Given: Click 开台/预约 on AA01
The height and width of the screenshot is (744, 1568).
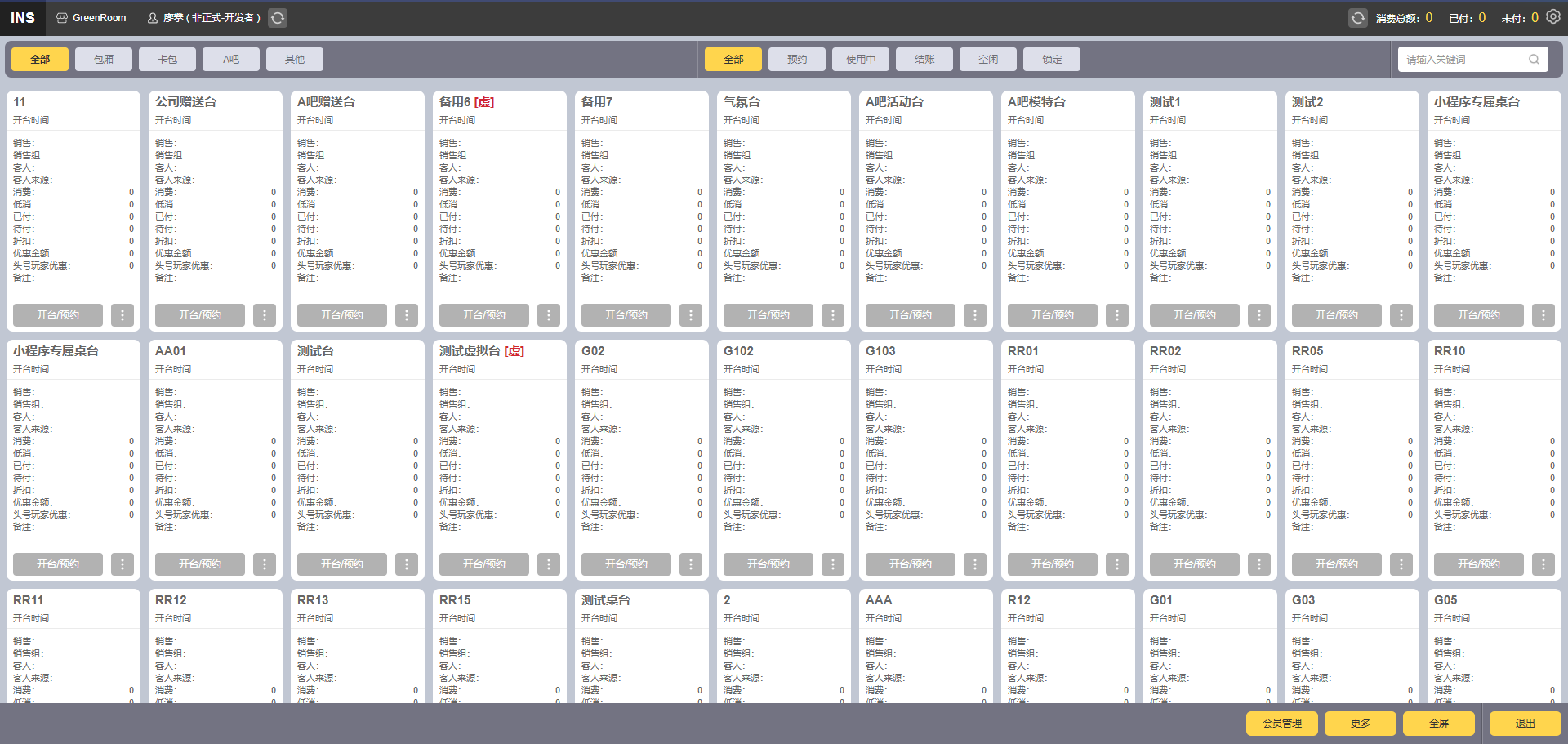Looking at the screenshot, I should point(200,564).
